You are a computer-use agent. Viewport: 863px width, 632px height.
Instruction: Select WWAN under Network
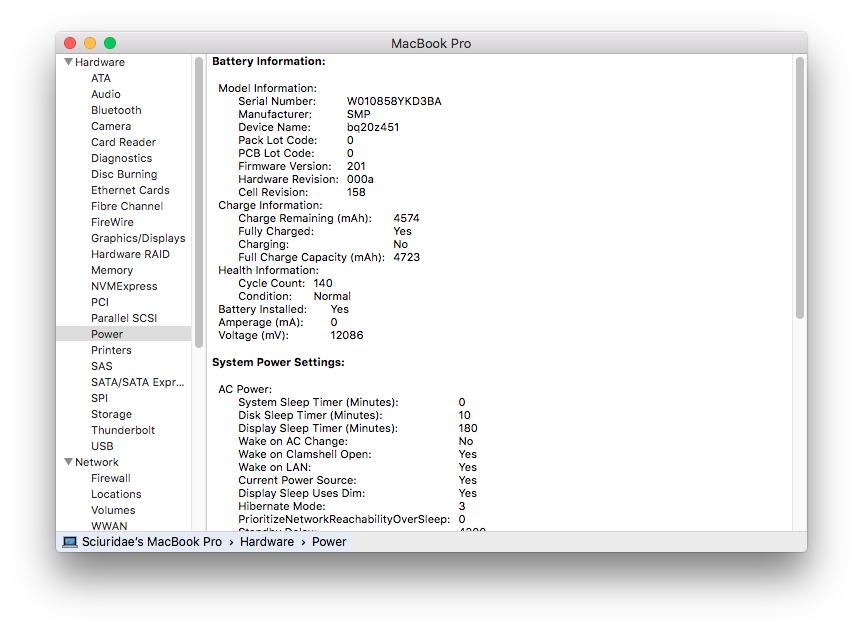(109, 526)
